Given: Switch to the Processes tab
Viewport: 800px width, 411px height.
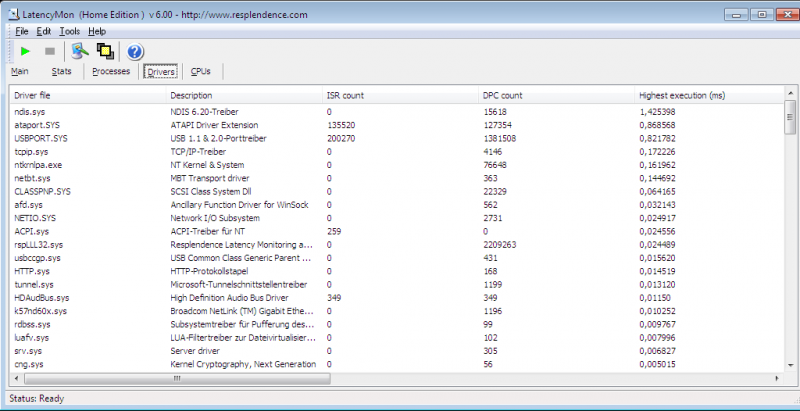Looking at the screenshot, I should click(x=111, y=72).
